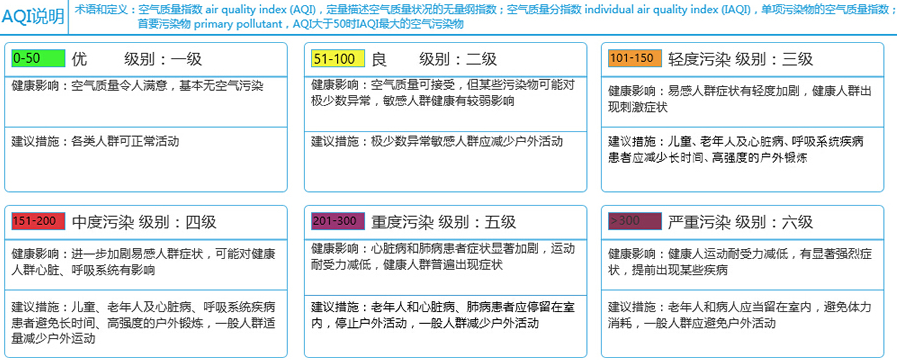
Task: Select the 严重污染 六级 heading
Action: pyautogui.click(x=740, y=221)
